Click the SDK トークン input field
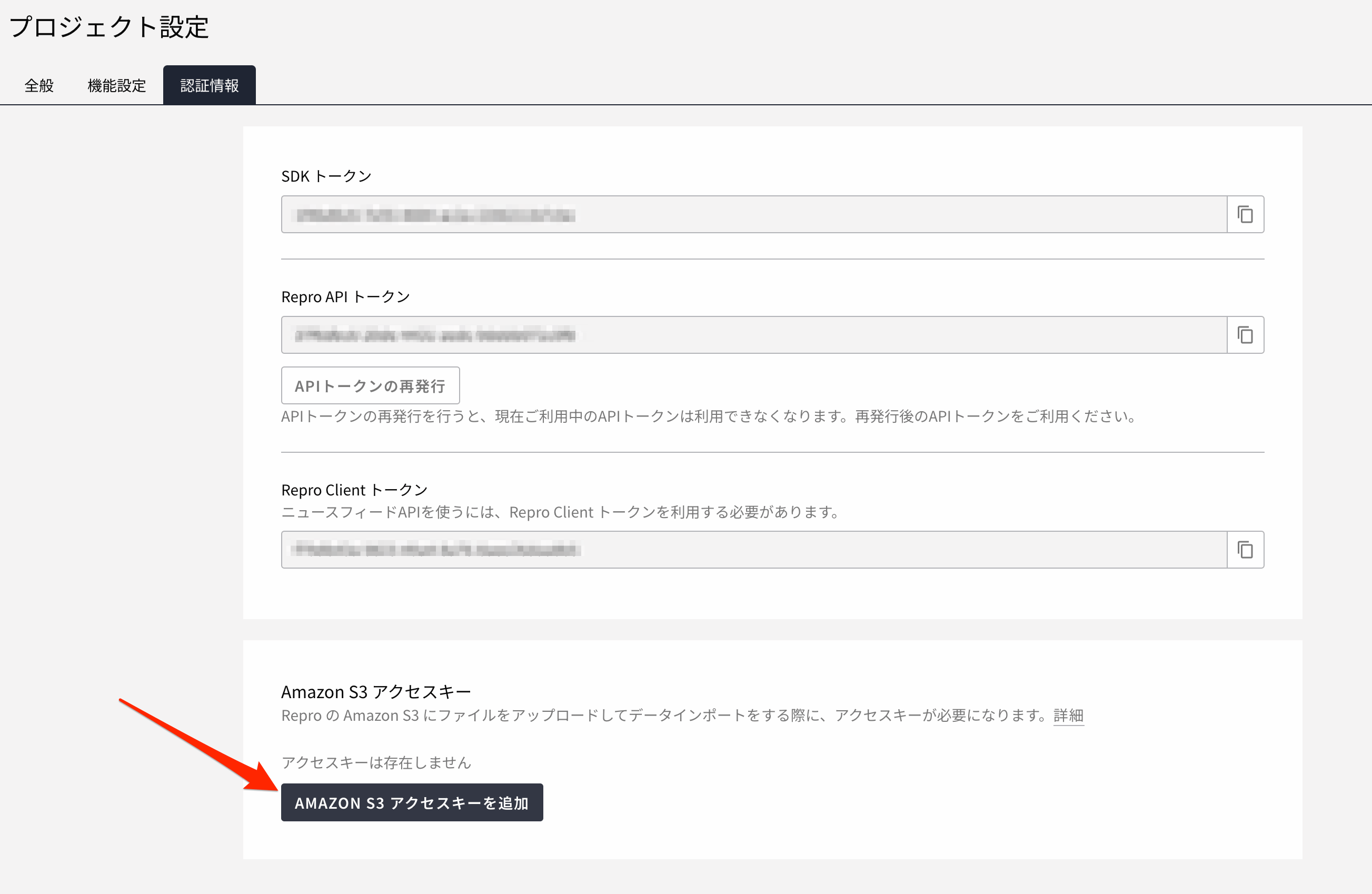 754,214
